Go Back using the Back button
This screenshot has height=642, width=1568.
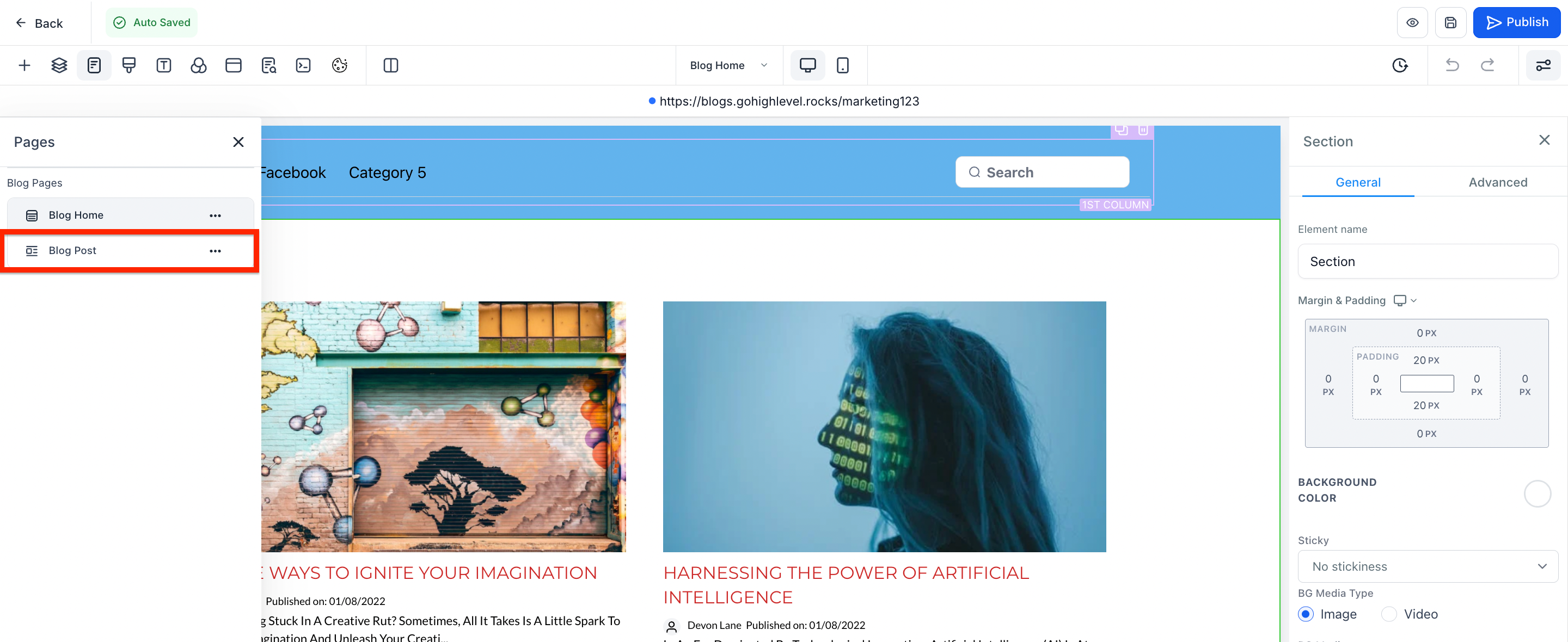(39, 23)
